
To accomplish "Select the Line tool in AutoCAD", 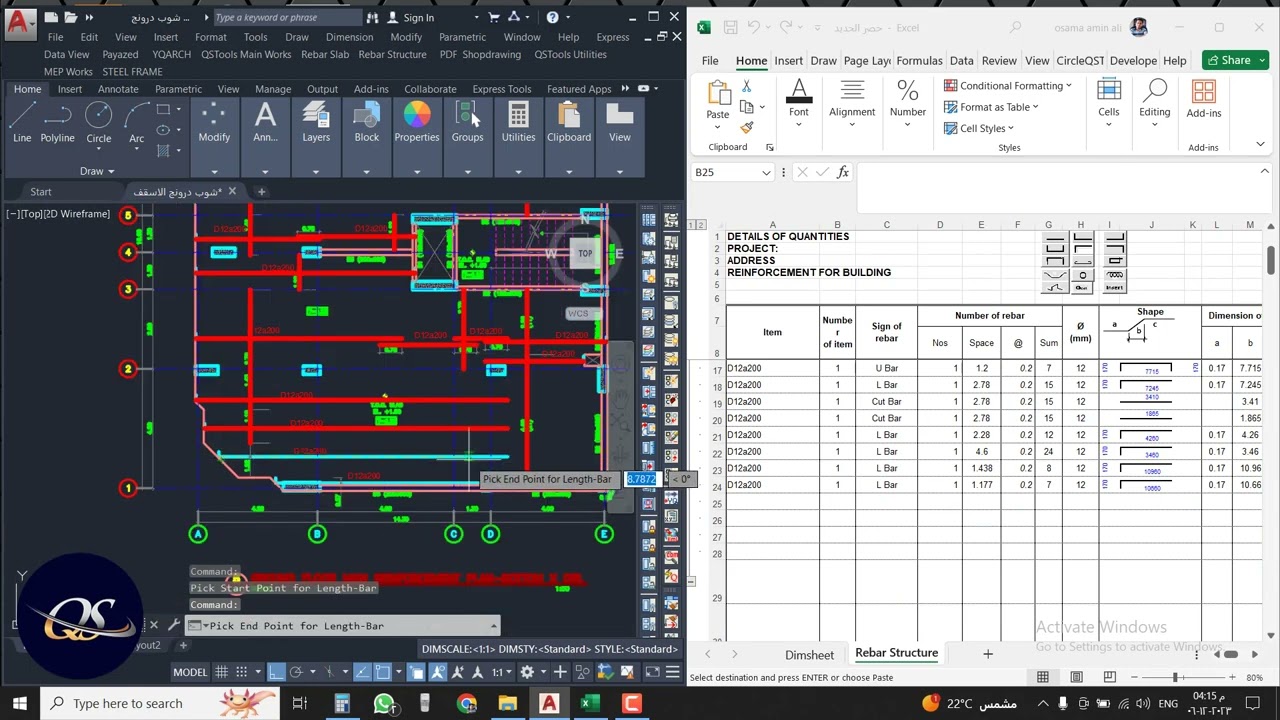I will [x=22, y=123].
